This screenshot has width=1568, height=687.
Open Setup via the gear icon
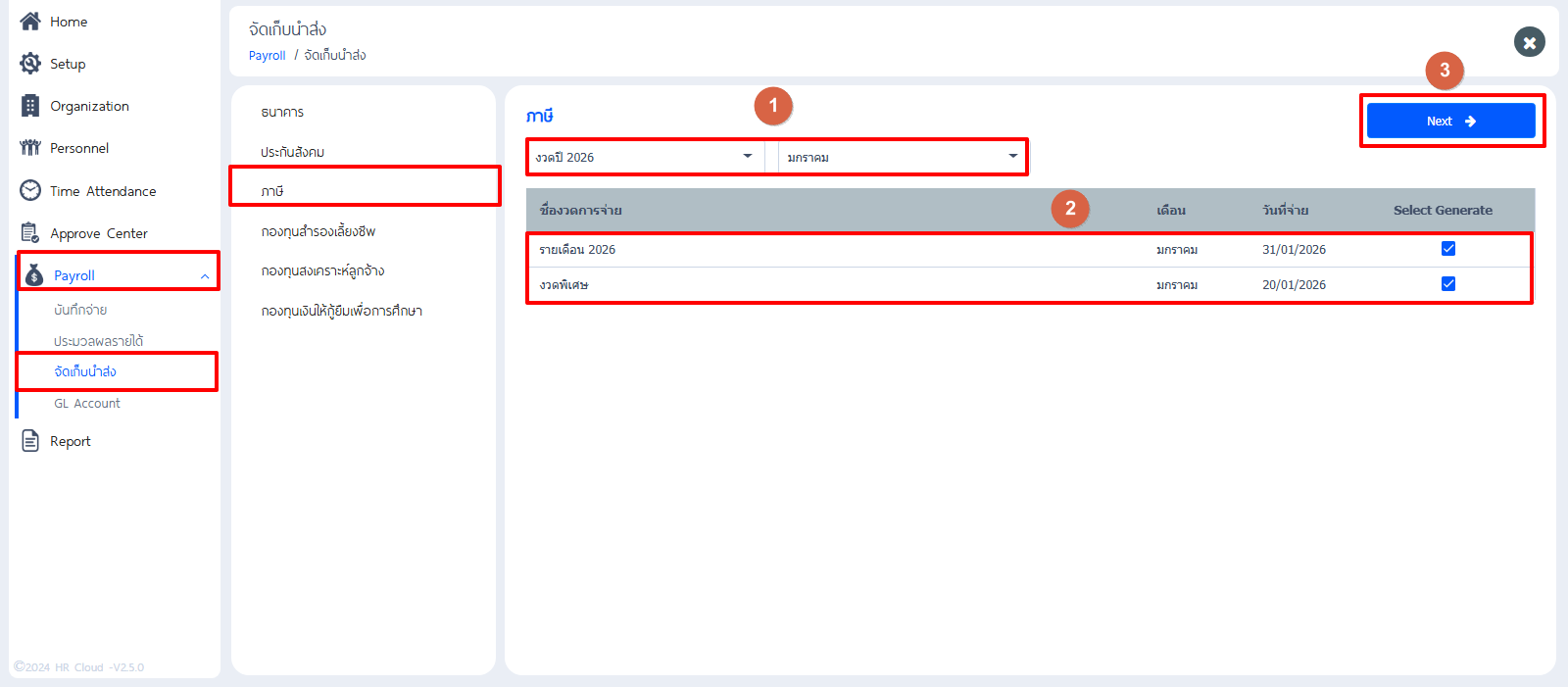[30, 64]
